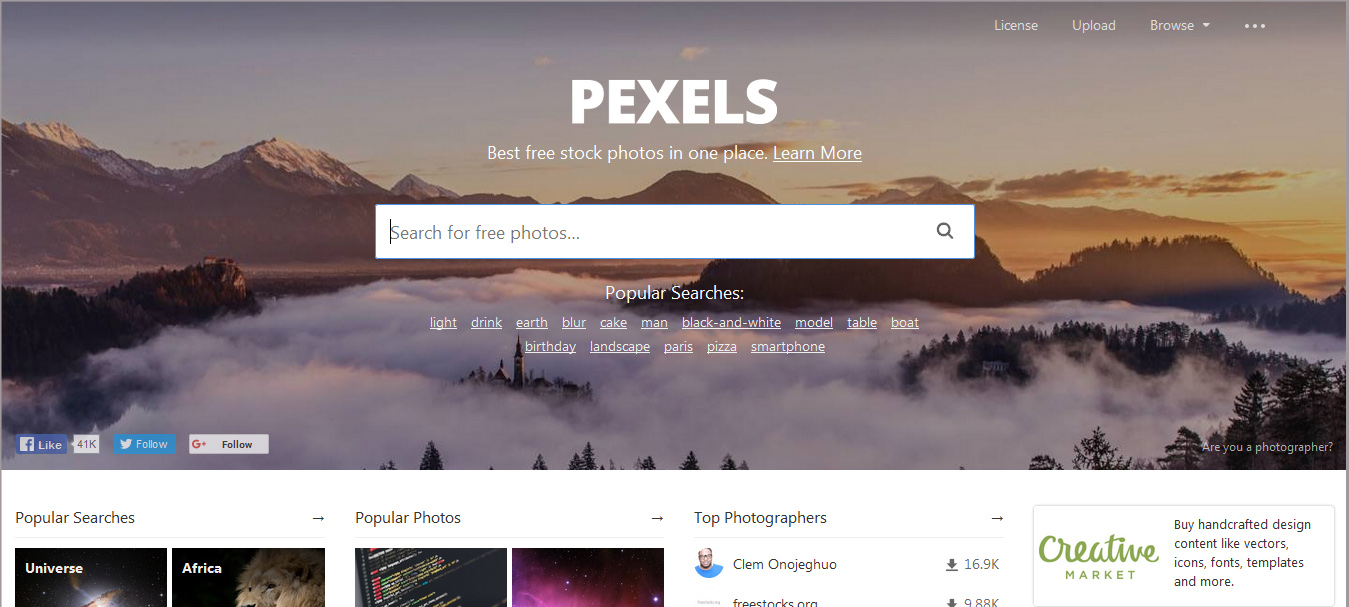Open the Creative Market advertisement
The image size is (1349, 607).
[1184, 555]
